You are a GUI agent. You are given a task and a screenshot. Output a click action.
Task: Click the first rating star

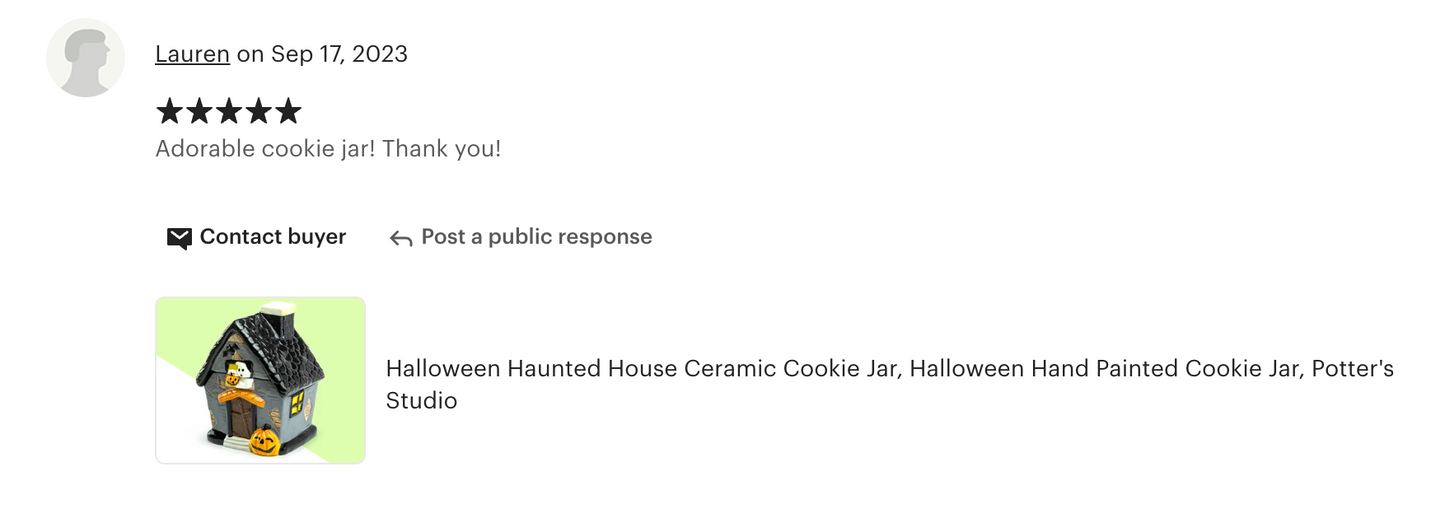pos(170,111)
